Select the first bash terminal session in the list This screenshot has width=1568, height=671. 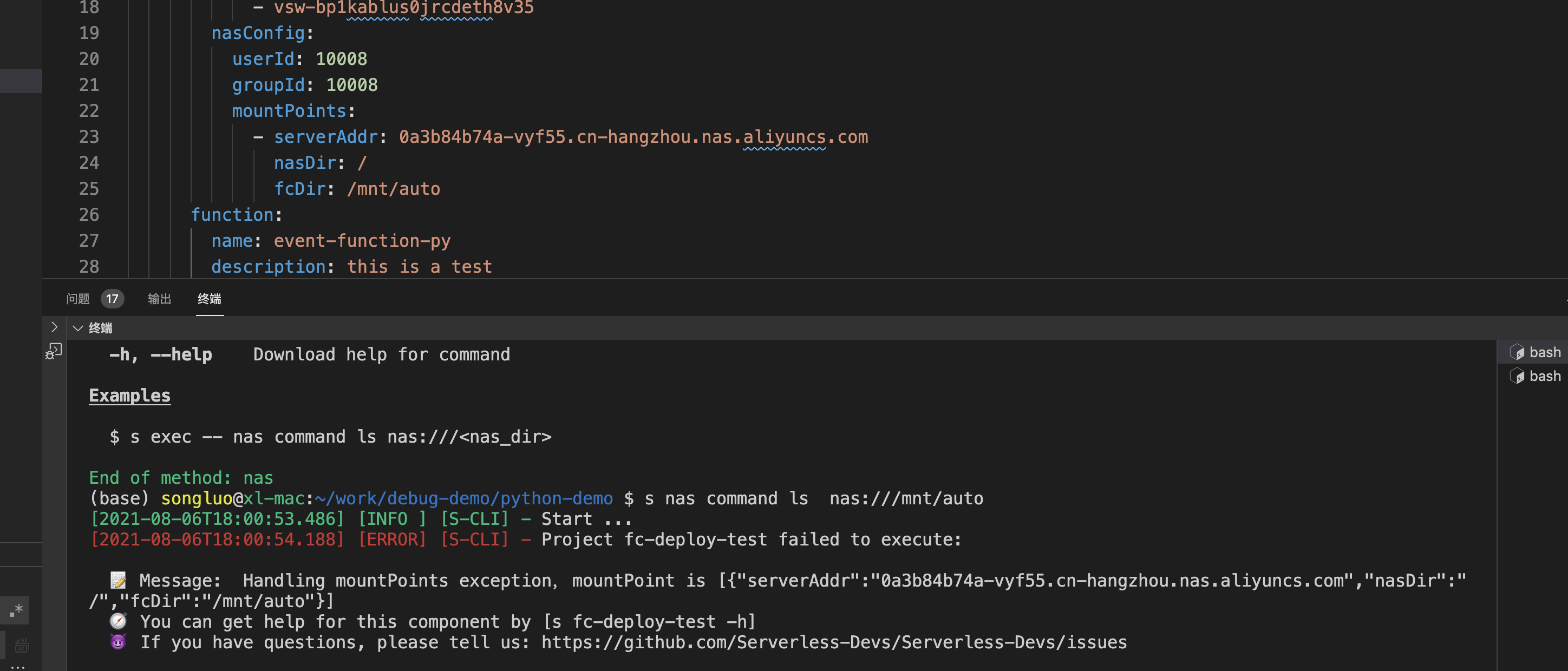(x=1544, y=352)
